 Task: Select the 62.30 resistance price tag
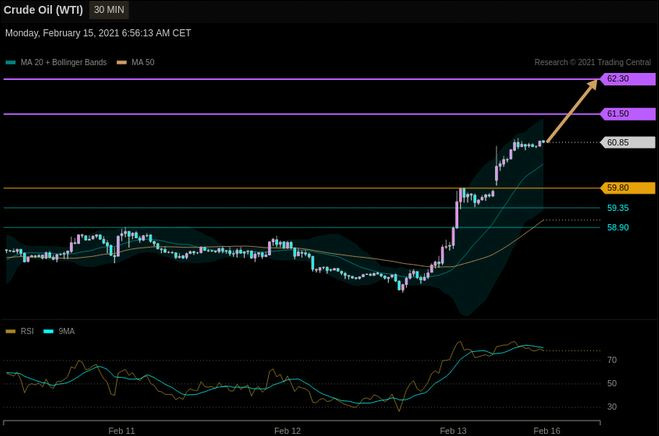[x=628, y=79]
